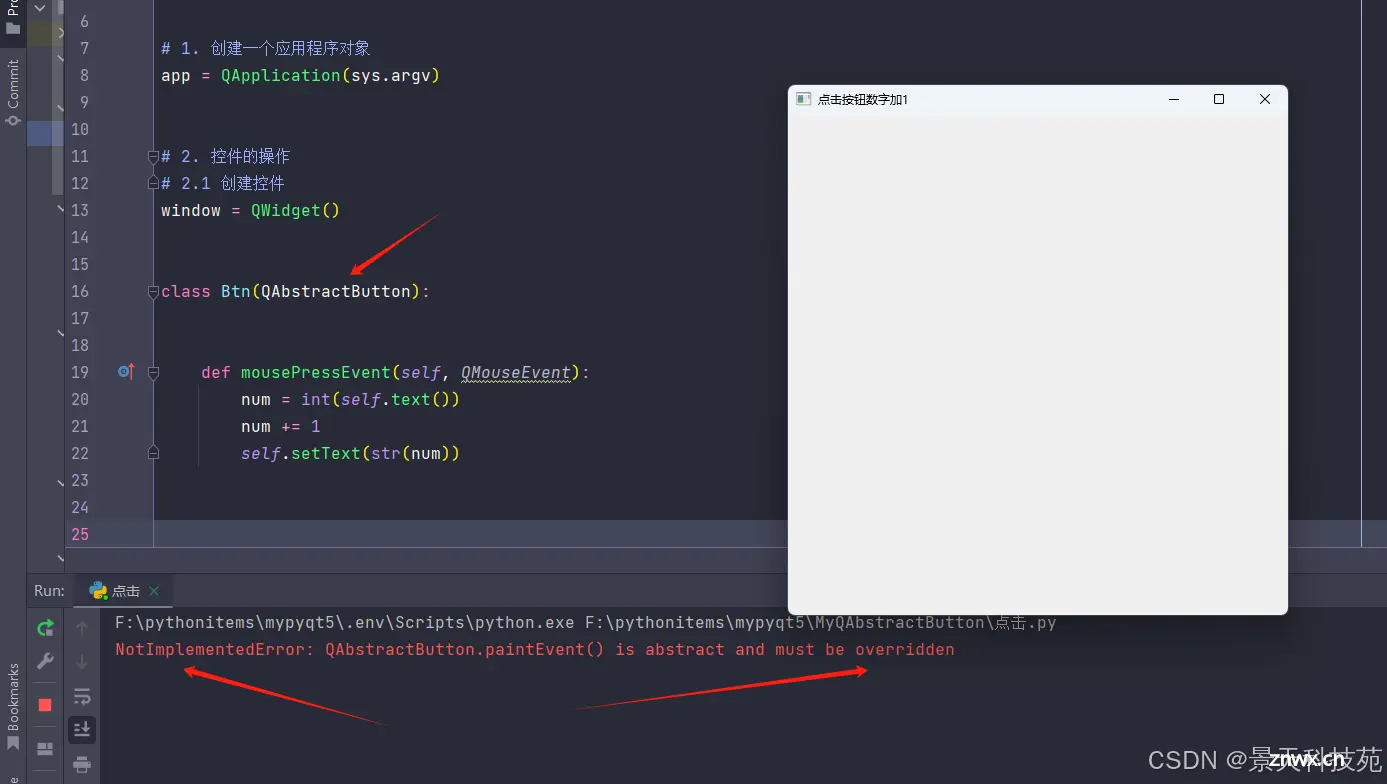1387x784 pixels.
Task: Open the Project tool window tab
Action: tap(13, 18)
